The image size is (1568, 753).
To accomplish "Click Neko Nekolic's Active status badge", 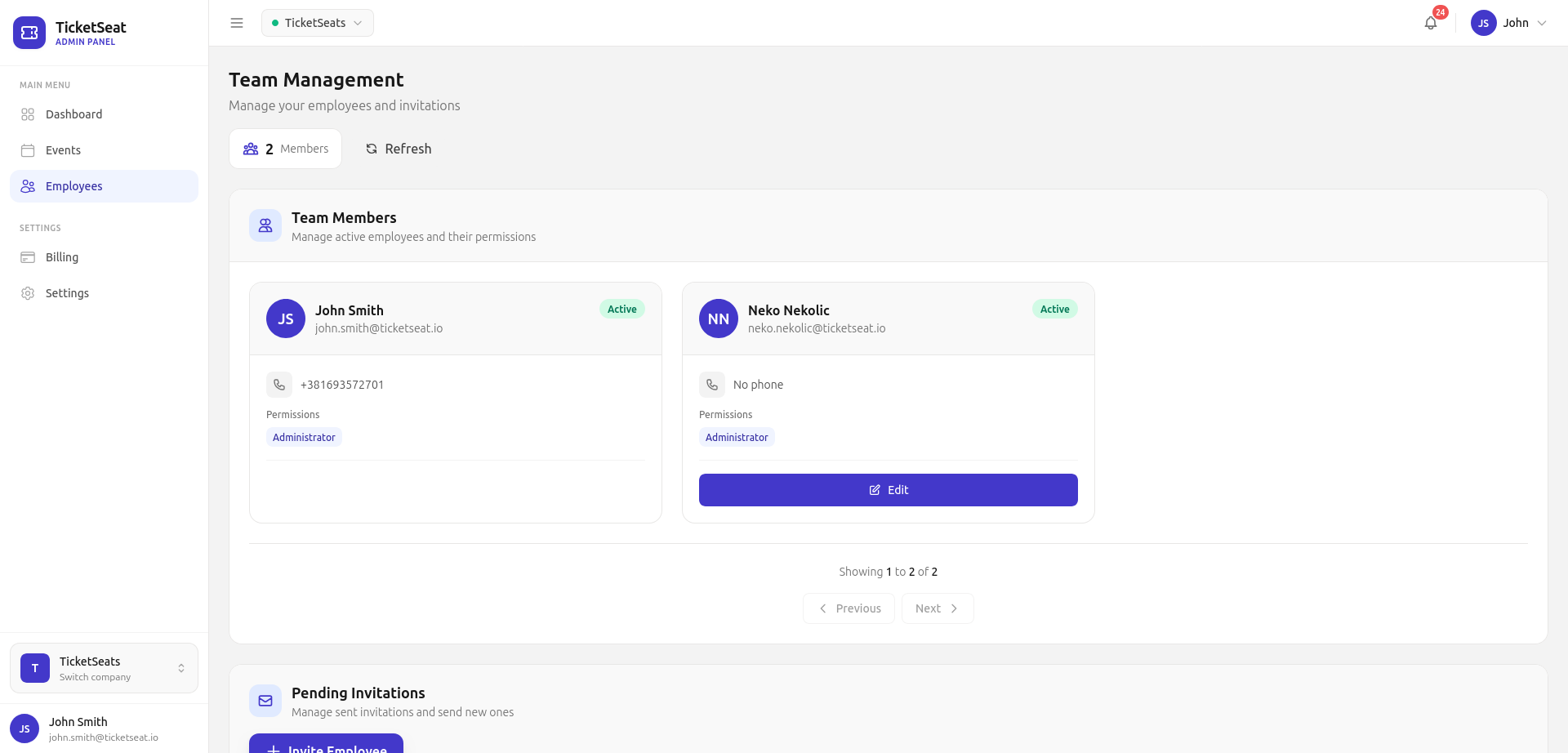I will click(1055, 309).
